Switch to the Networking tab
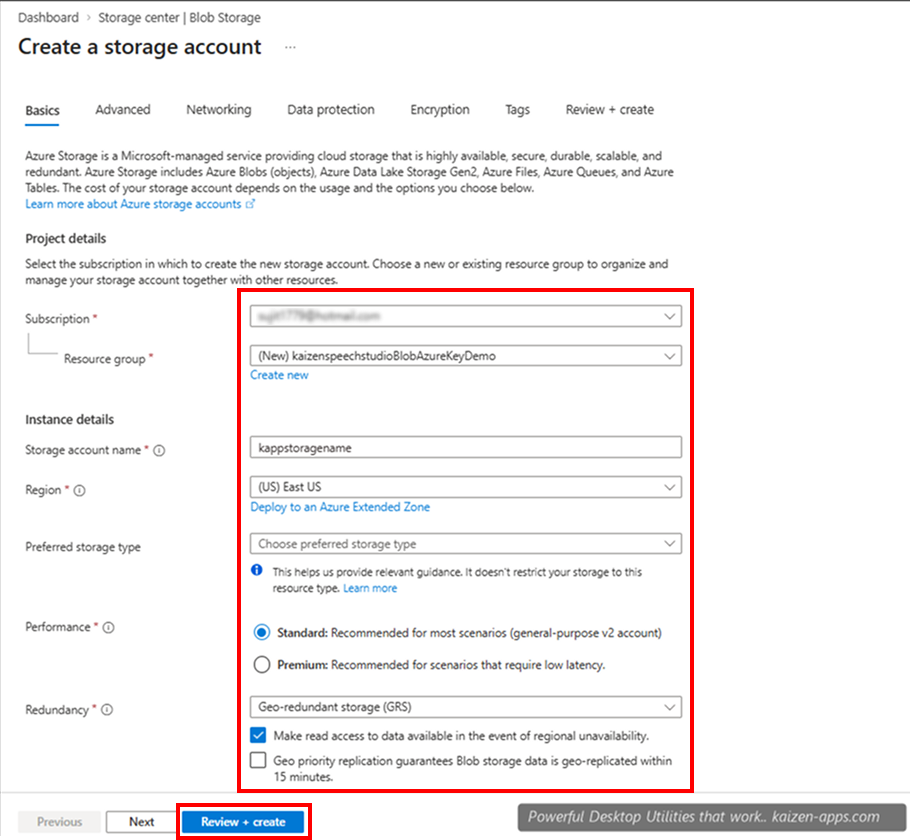Image resolution: width=910 pixels, height=840 pixels. (x=218, y=109)
